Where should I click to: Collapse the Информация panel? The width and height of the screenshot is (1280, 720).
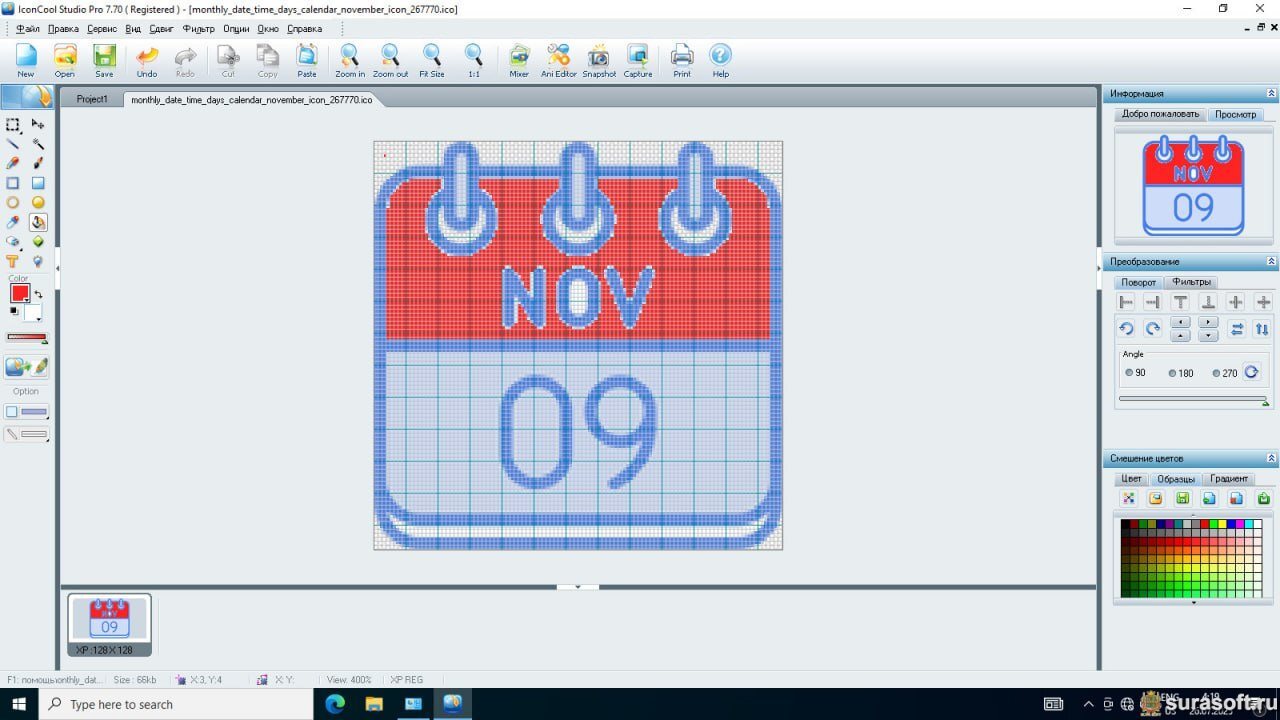1271,93
